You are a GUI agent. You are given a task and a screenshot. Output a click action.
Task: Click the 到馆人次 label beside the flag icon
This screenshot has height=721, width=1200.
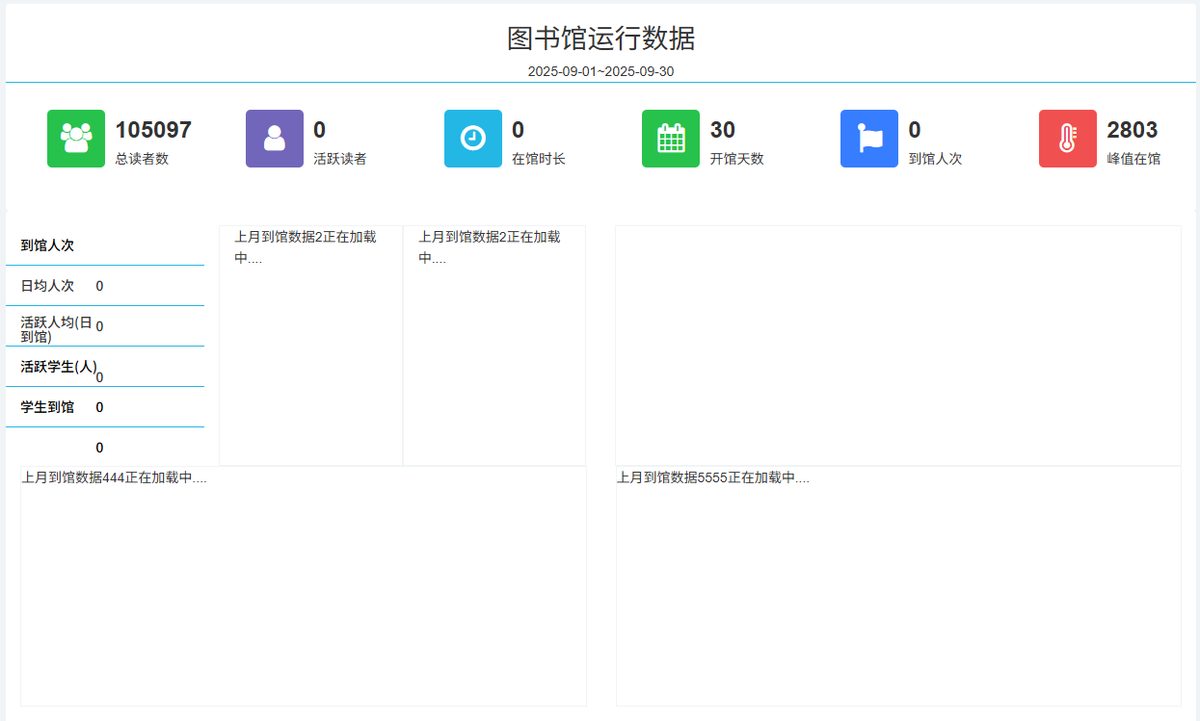(x=935, y=159)
